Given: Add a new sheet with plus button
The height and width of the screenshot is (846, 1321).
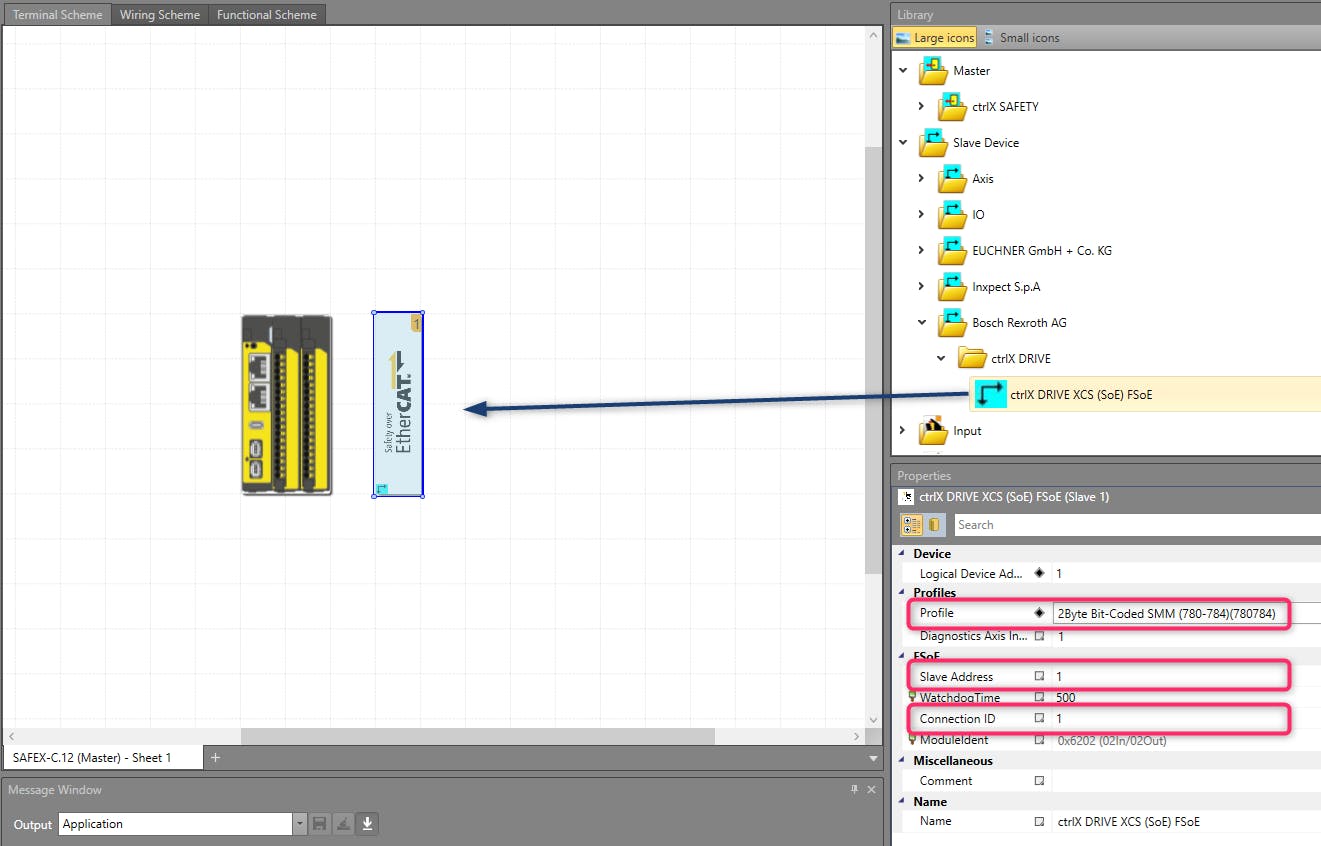Looking at the screenshot, I should click(x=215, y=758).
